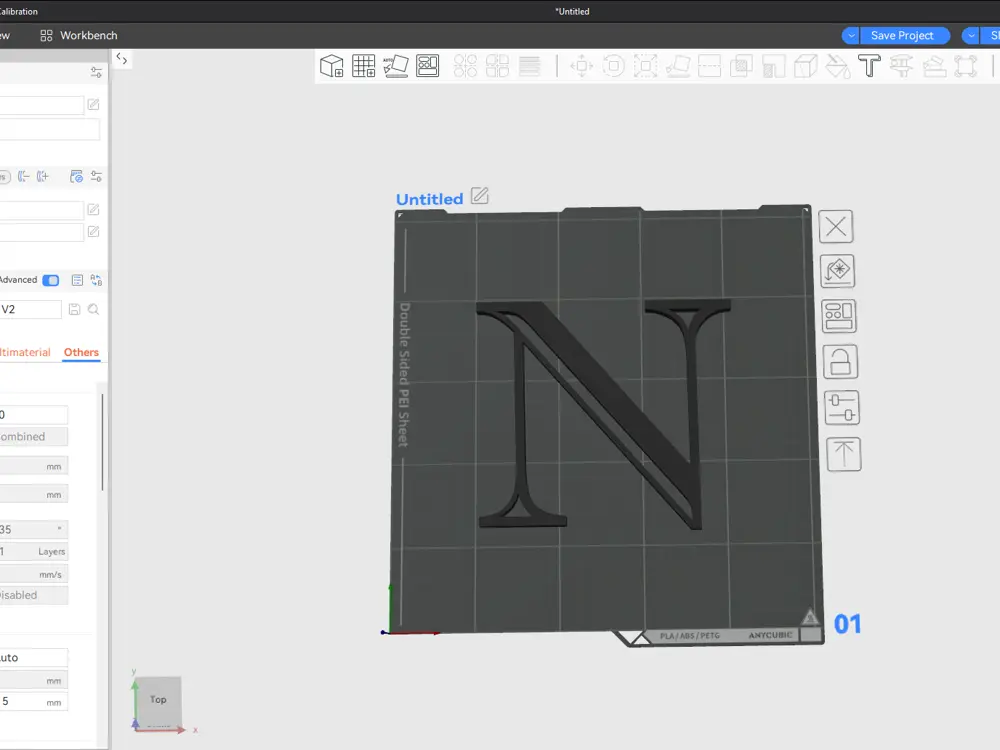Open the dropdown showing 'isabled'
The height and width of the screenshot is (750, 1000).
click(34, 595)
